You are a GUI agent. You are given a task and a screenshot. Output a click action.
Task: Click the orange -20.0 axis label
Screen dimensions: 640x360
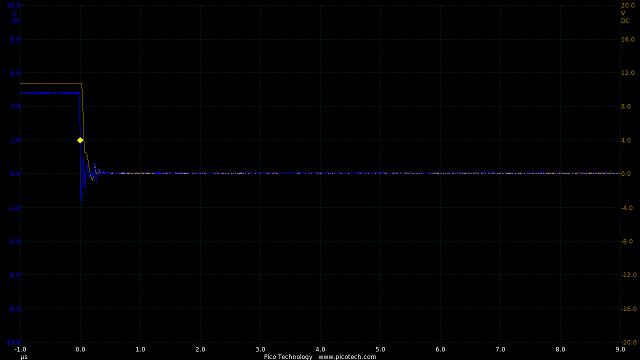pyautogui.click(x=628, y=342)
